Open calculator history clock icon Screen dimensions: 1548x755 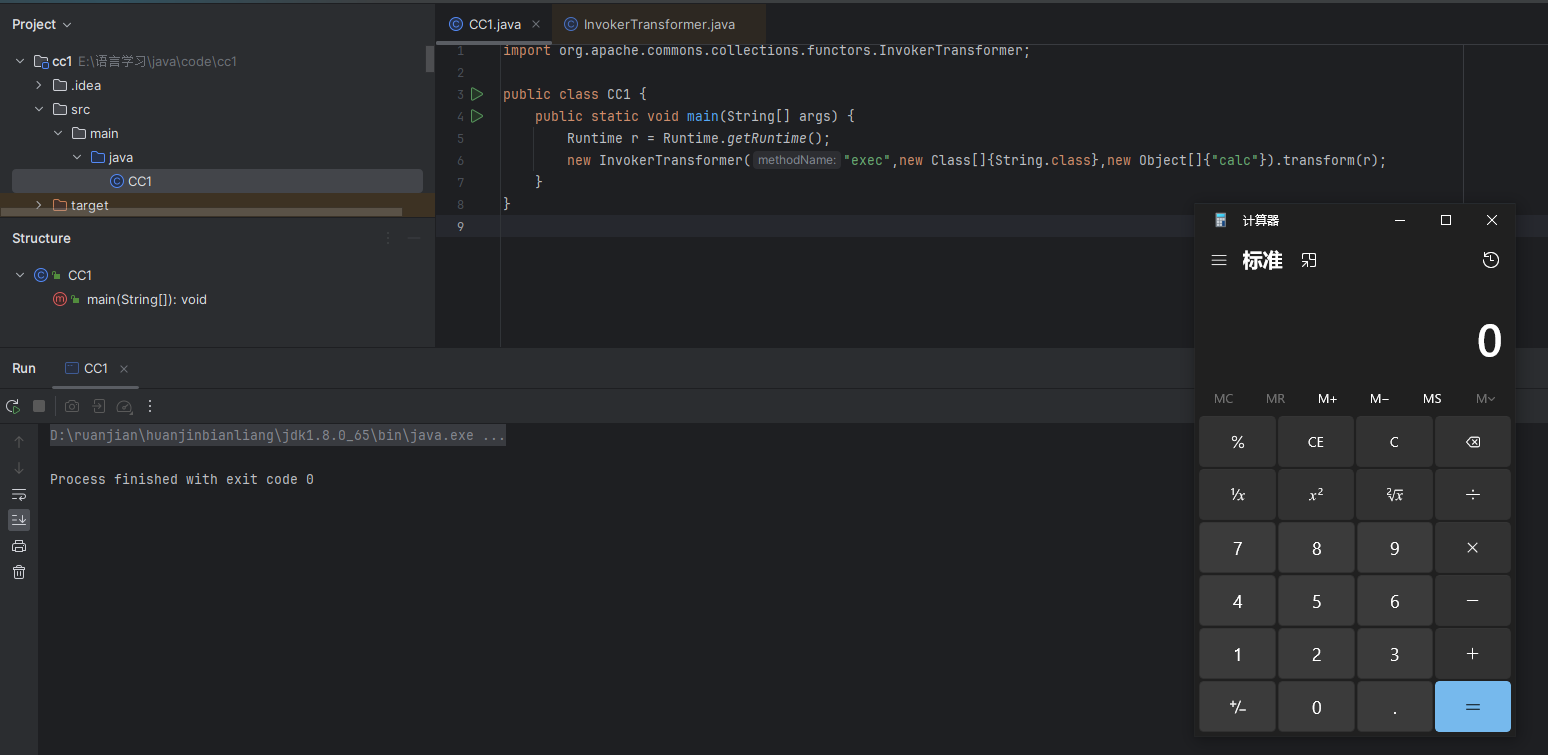coord(1491,260)
